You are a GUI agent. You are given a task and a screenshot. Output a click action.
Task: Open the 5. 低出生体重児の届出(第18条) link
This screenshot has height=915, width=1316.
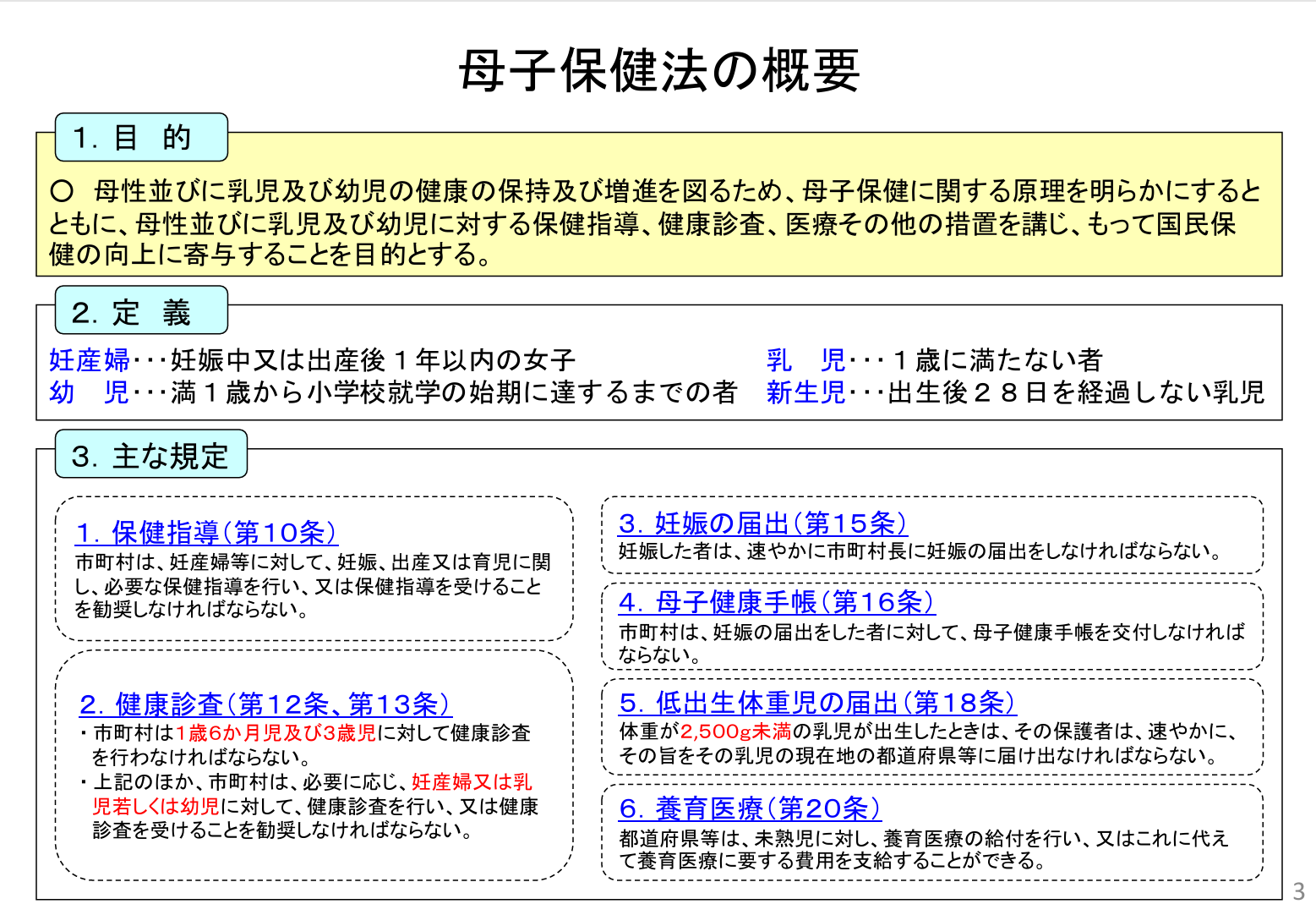(x=817, y=703)
